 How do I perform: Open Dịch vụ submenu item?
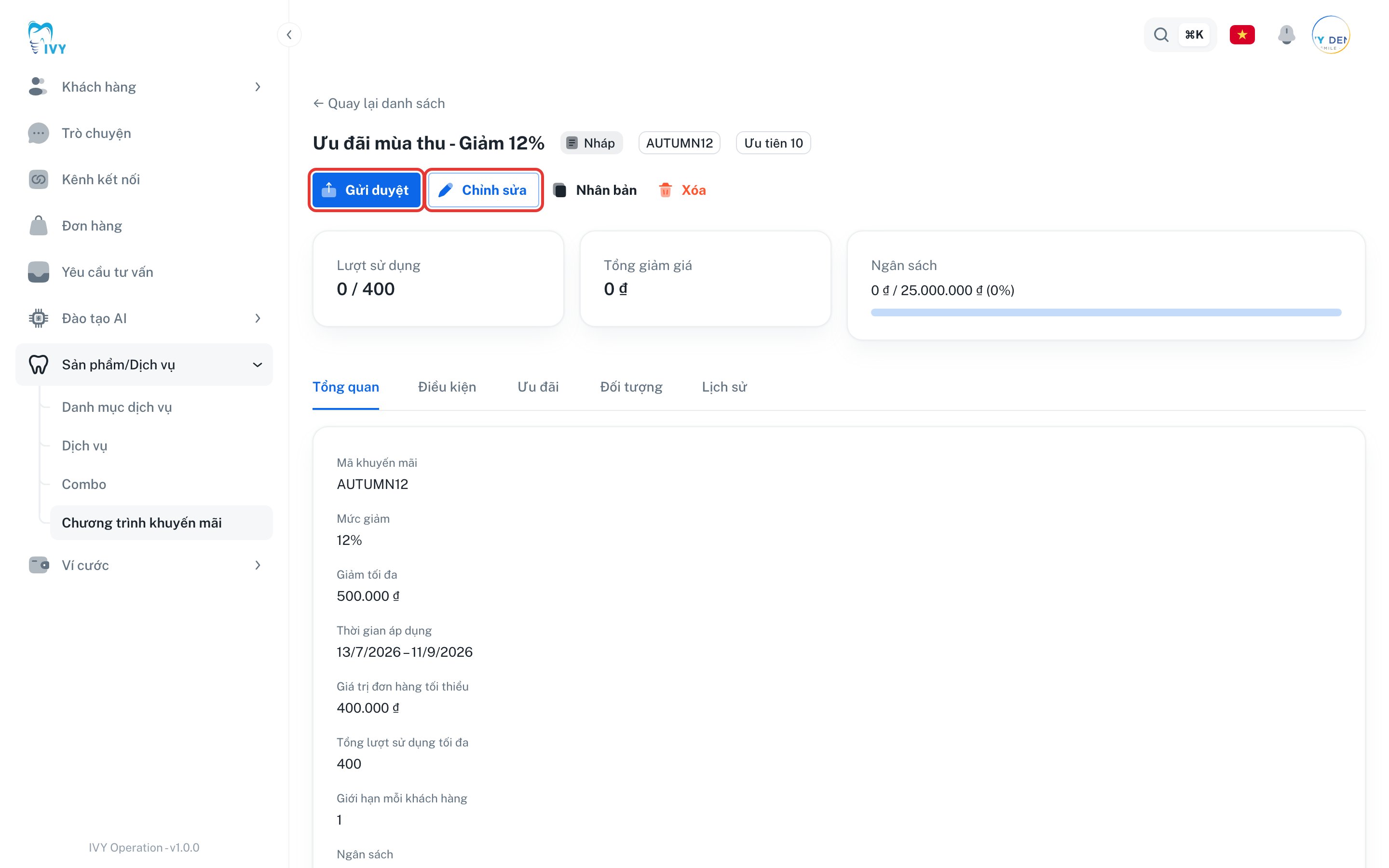[x=161, y=446]
